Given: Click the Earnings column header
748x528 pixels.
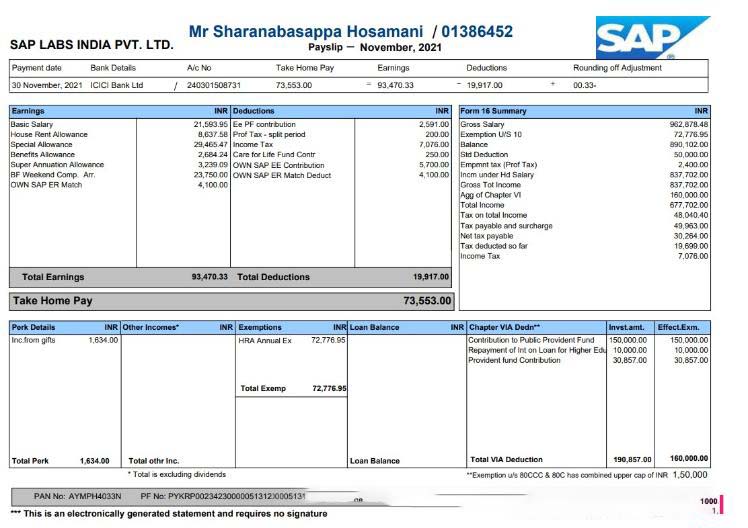Looking at the screenshot, I should (x=28, y=111).
